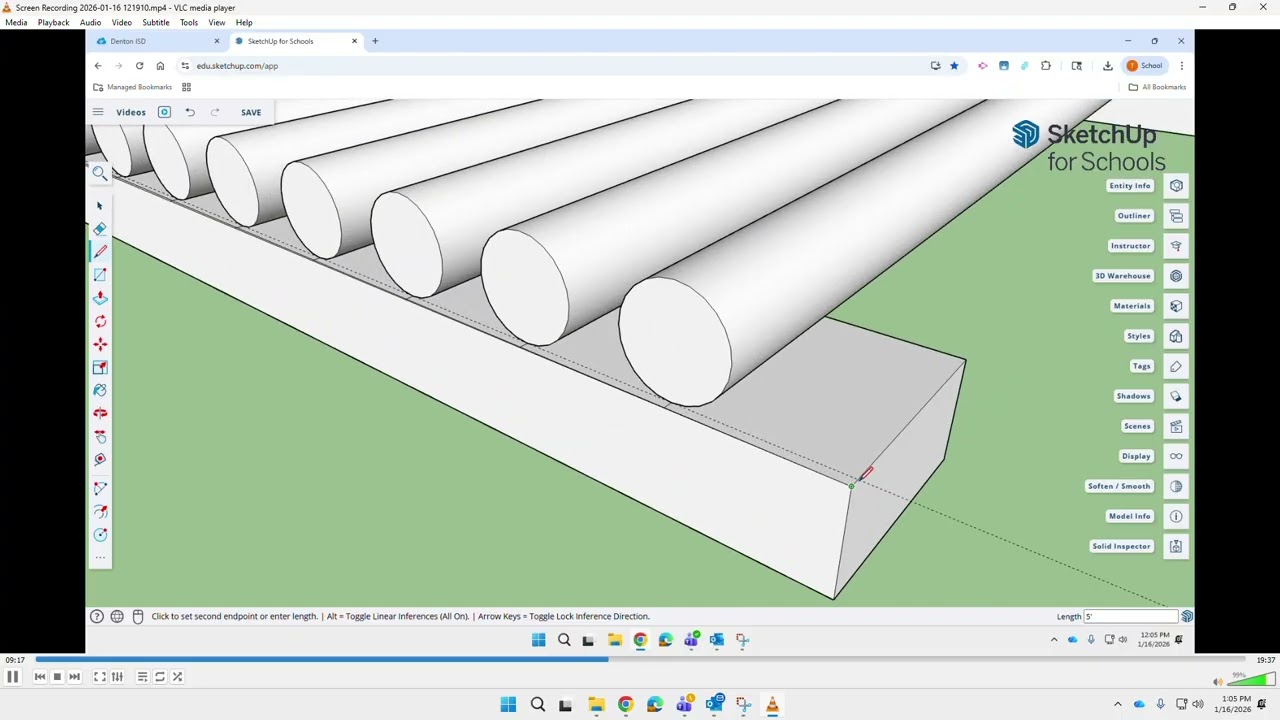Select the Rectangle shape tool
Image resolution: width=1280 pixels, height=720 pixels.
click(x=100, y=275)
